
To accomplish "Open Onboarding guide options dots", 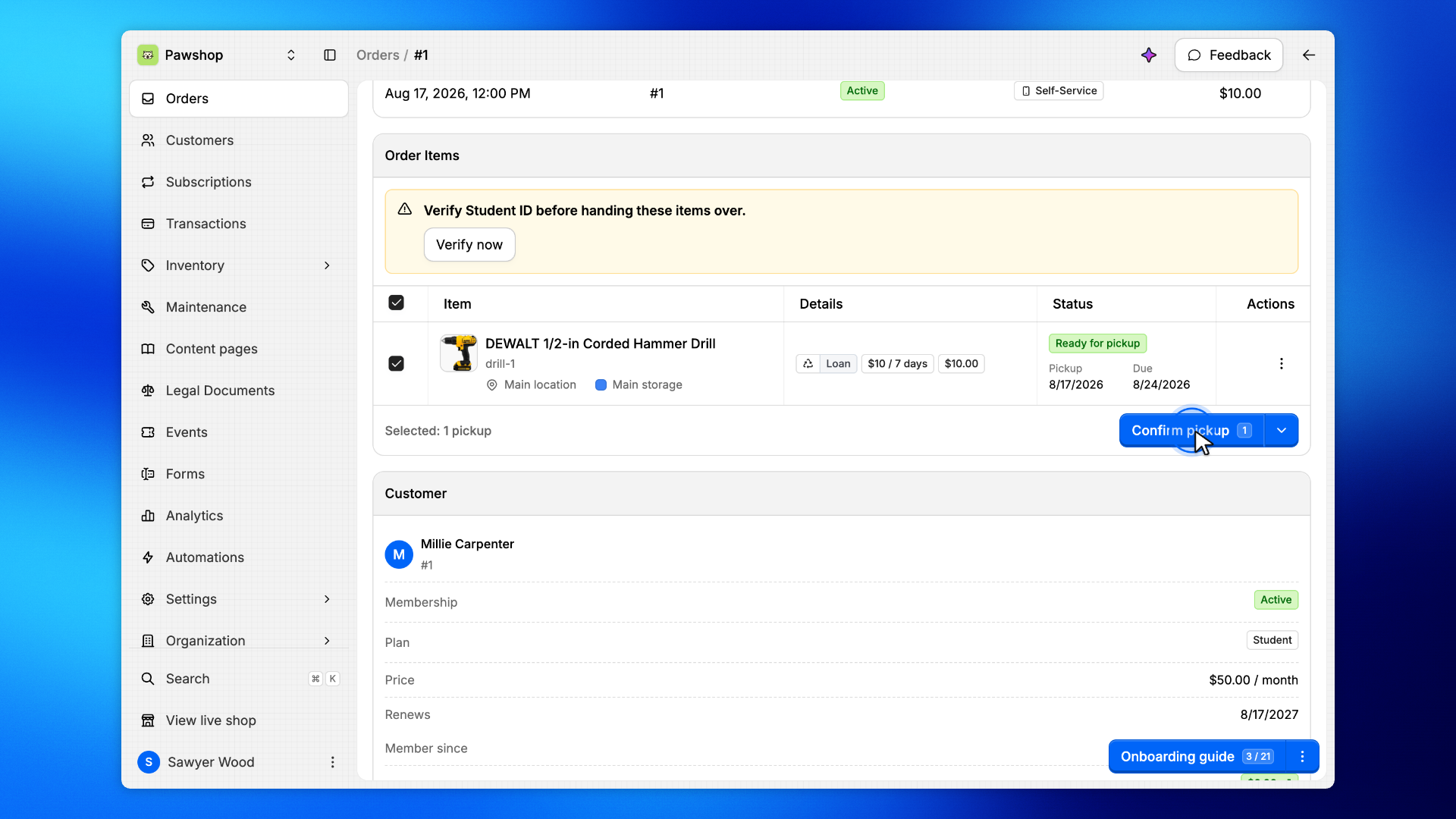I will [x=1303, y=757].
